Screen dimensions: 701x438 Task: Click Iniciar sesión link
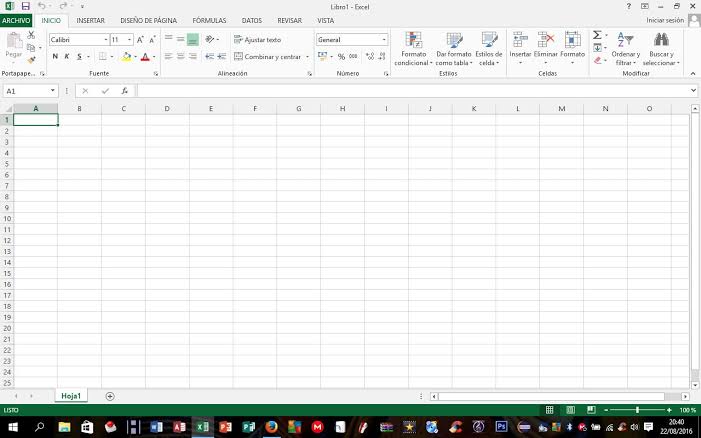[x=665, y=20]
